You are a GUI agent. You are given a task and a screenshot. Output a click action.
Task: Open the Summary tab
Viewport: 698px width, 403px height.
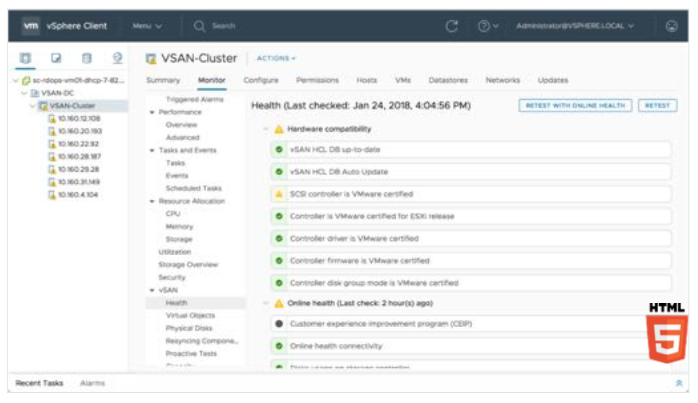pos(163,80)
